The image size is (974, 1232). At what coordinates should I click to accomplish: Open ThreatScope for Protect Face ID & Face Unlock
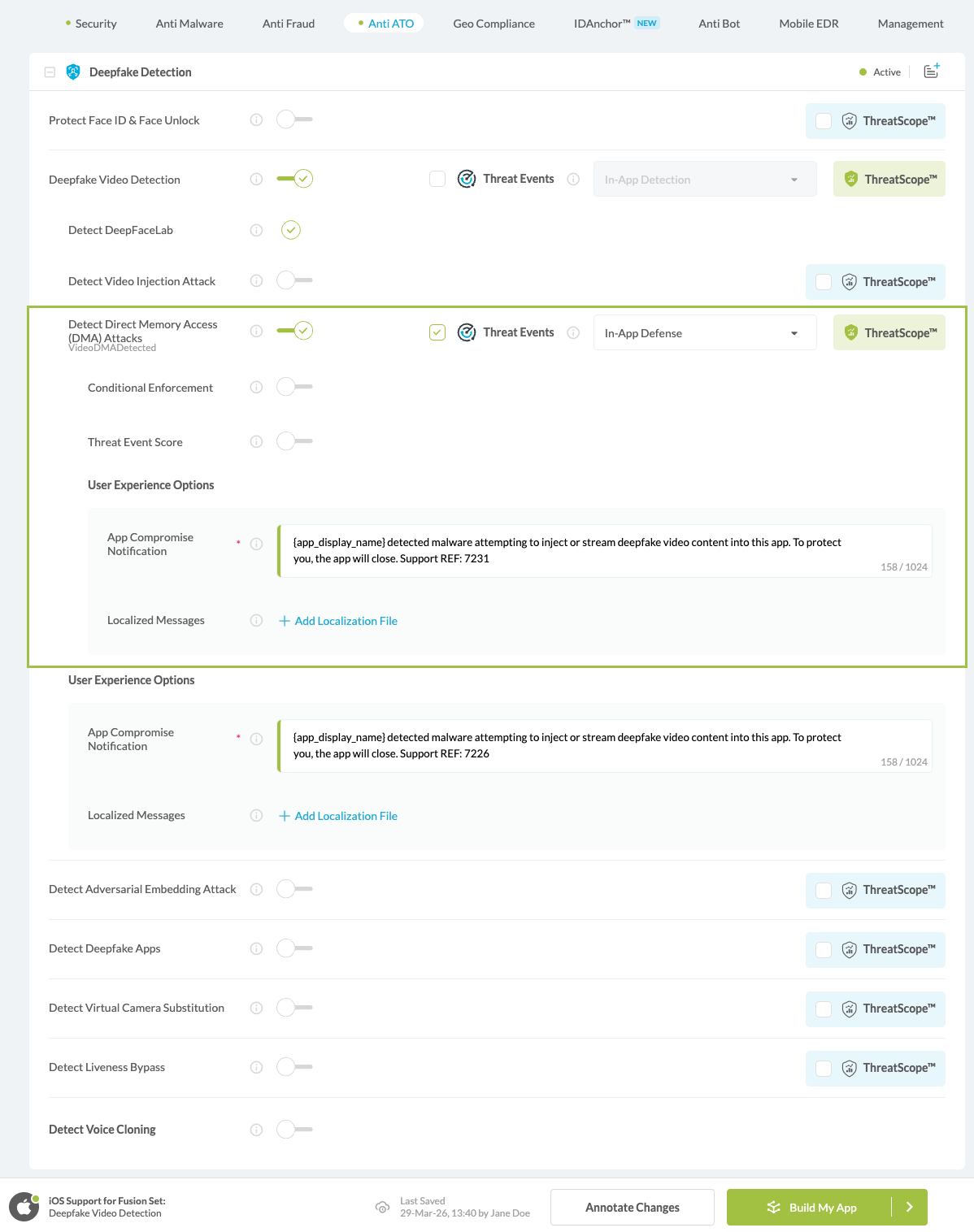875,120
